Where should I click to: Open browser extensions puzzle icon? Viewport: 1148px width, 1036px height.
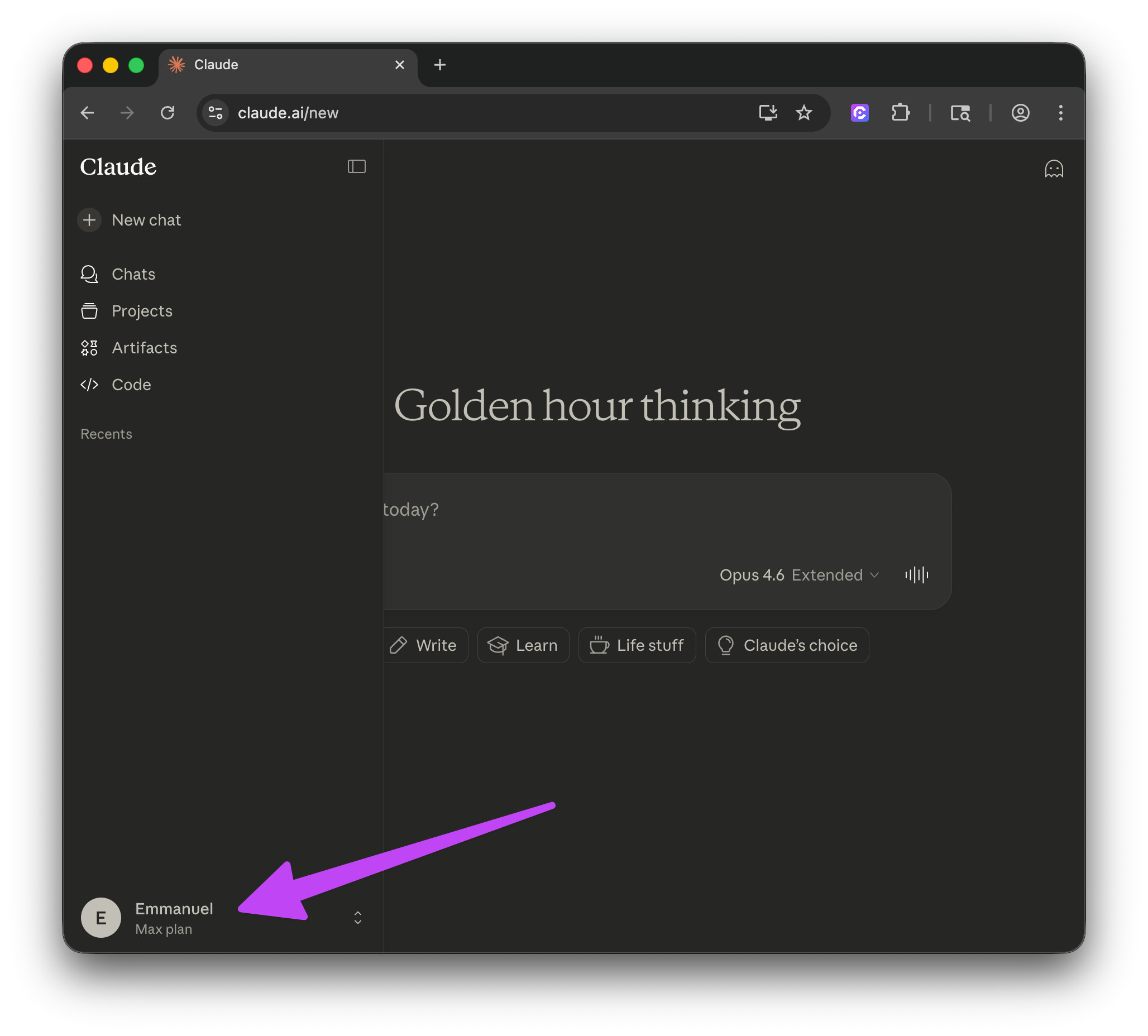pyautogui.click(x=900, y=113)
